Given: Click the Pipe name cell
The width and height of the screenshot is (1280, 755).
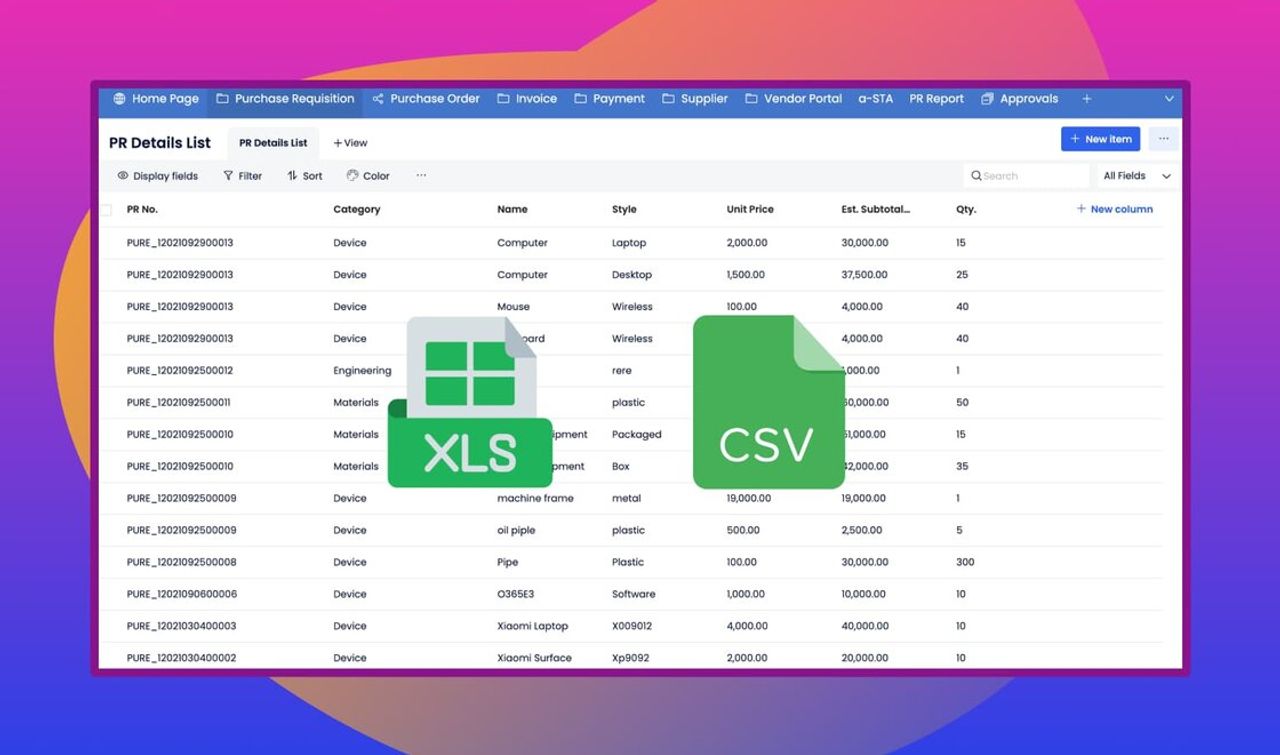Looking at the screenshot, I should point(507,563).
